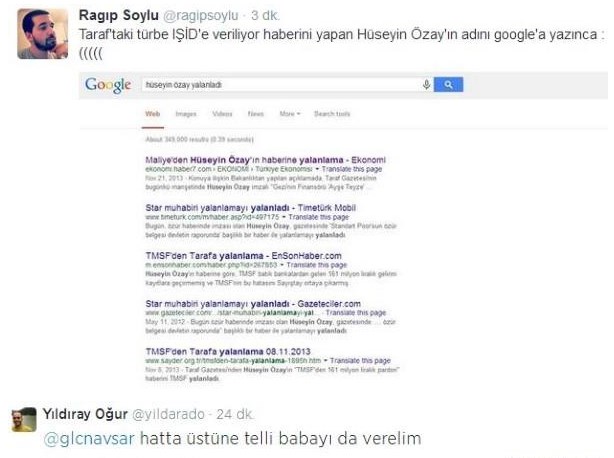The height and width of the screenshot is (458, 614).
Task: Click the Ragıp Soylu display name
Action: 119,16
